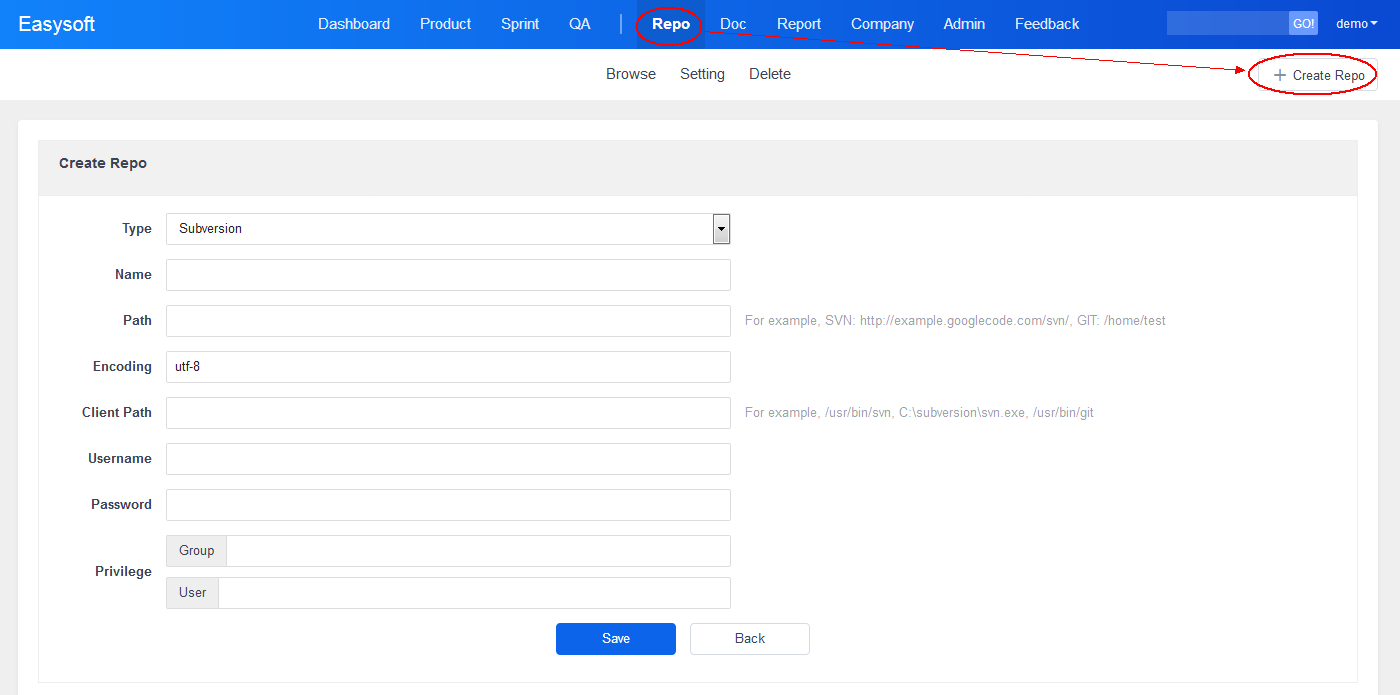Image resolution: width=1400 pixels, height=695 pixels.
Task: Click the Delete submenu link
Action: 770,74
